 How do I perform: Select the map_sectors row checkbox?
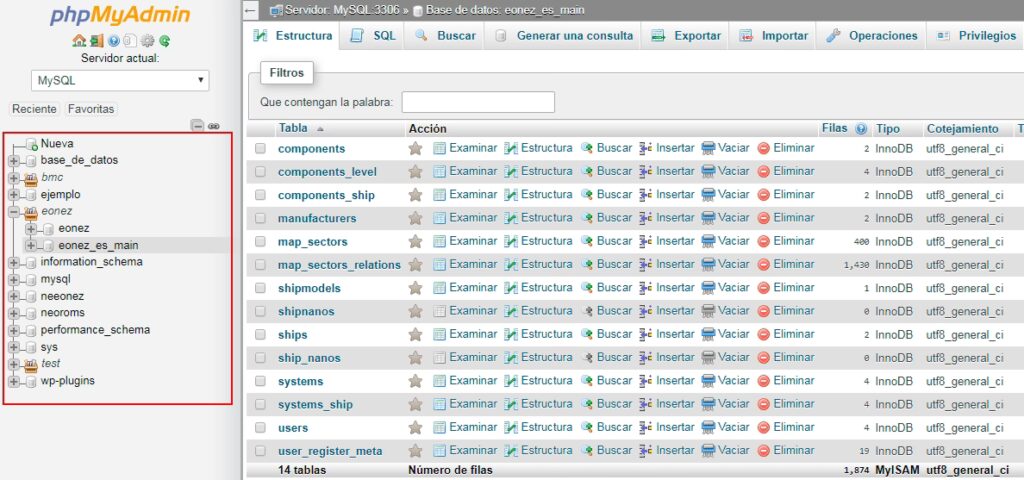[x=261, y=241]
